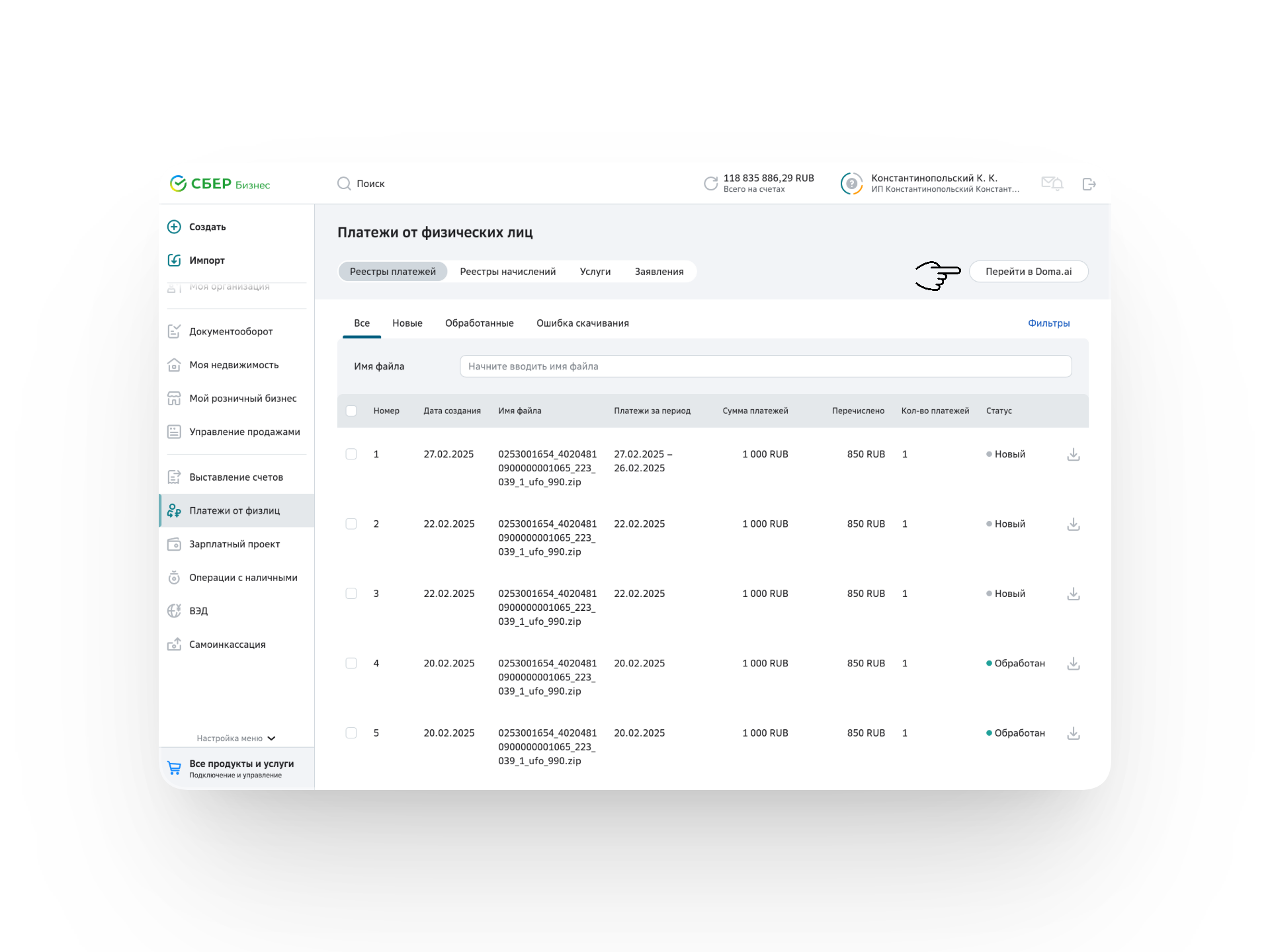Refresh account balance with circular arrow icon
This screenshot has width=1270, height=952.
click(x=710, y=184)
